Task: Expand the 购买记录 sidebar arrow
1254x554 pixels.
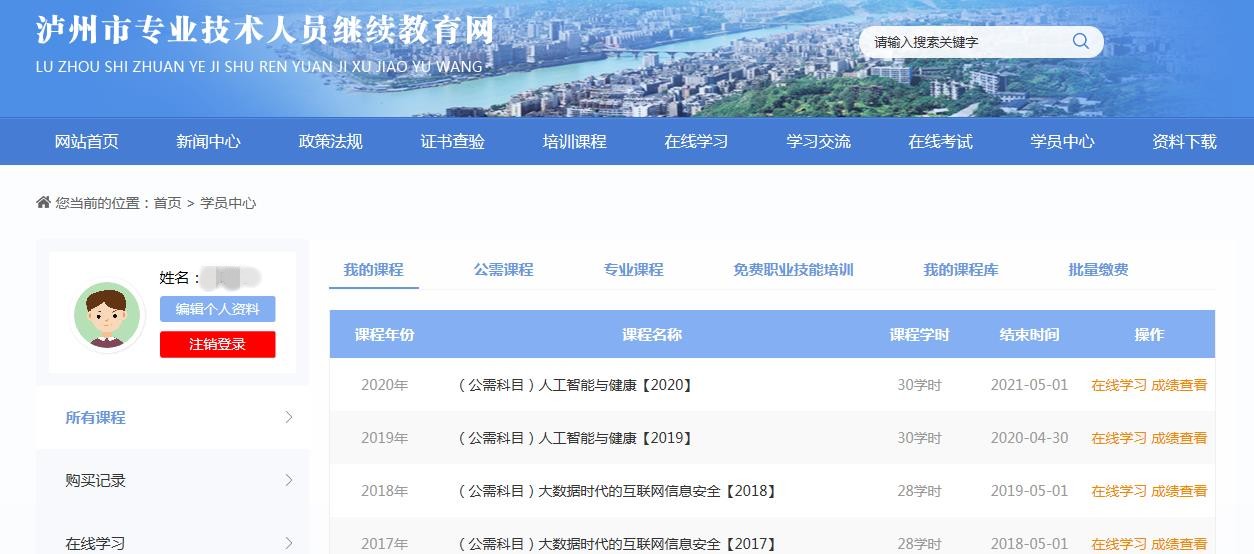Action: pyautogui.click(x=289, y=481)
